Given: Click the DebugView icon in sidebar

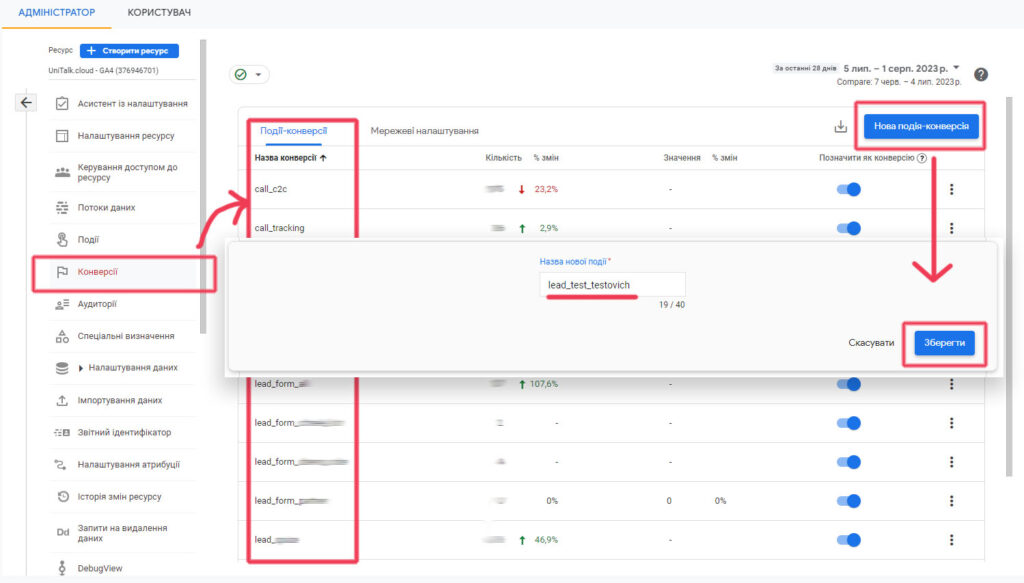Looking at the screenshot, I should point(61,568).
